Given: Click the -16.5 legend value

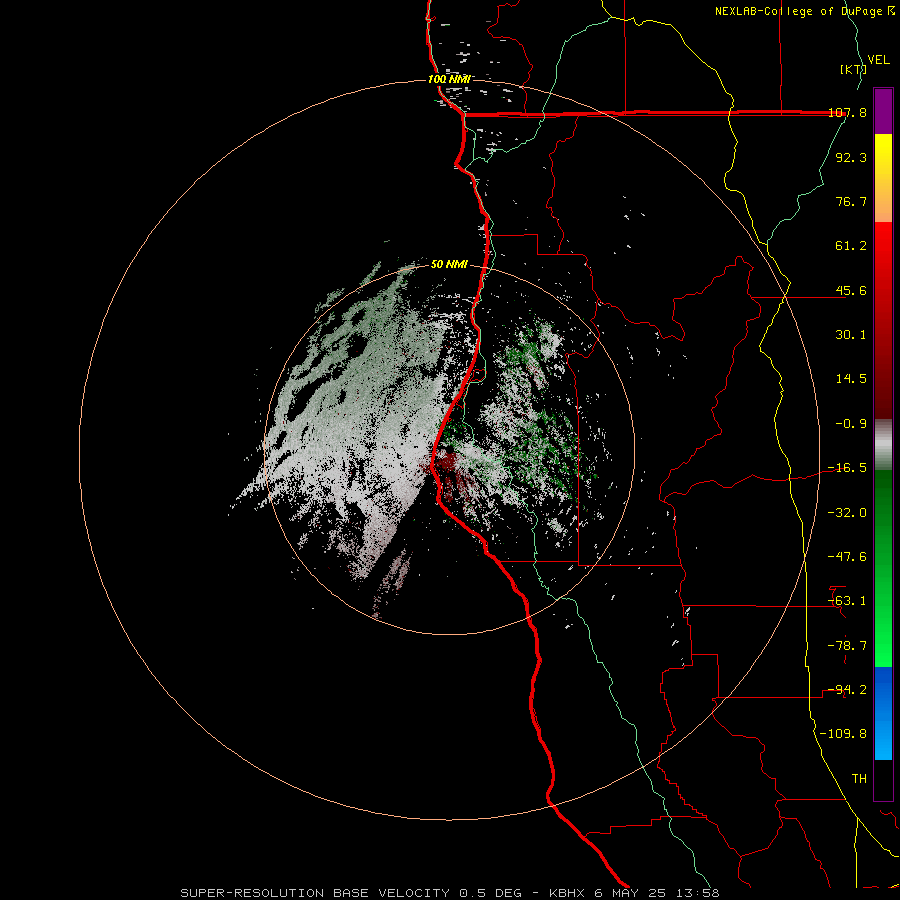Looking at the screenshot, I should [847, 468].
